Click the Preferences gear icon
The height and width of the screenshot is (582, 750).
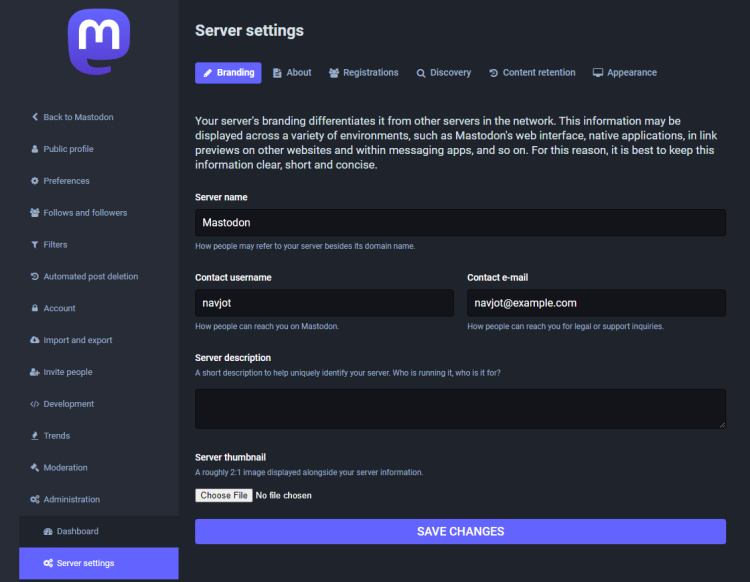pos(35,181)
